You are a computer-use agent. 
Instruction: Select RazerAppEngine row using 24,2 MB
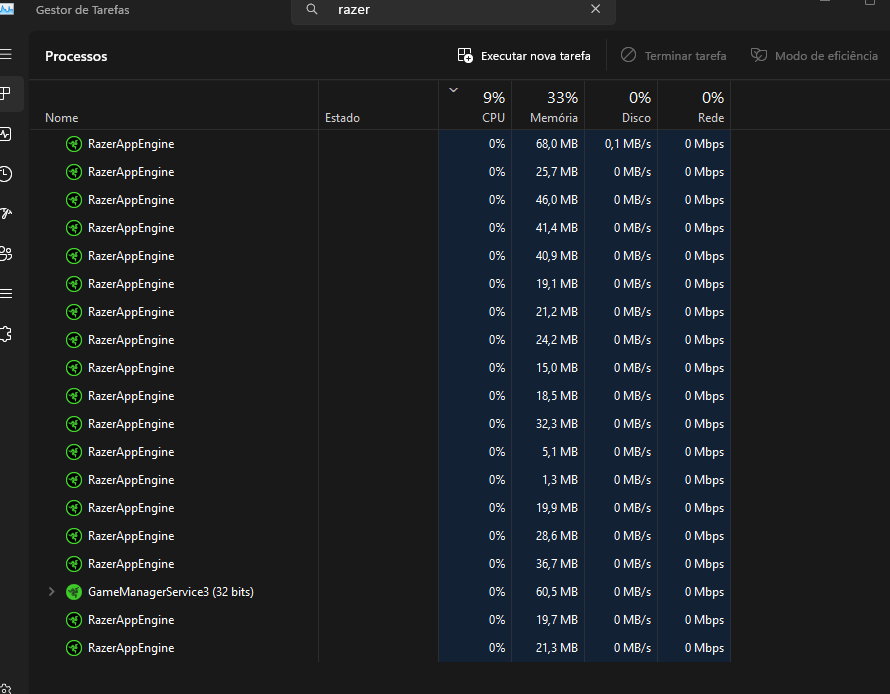(379, 340)
